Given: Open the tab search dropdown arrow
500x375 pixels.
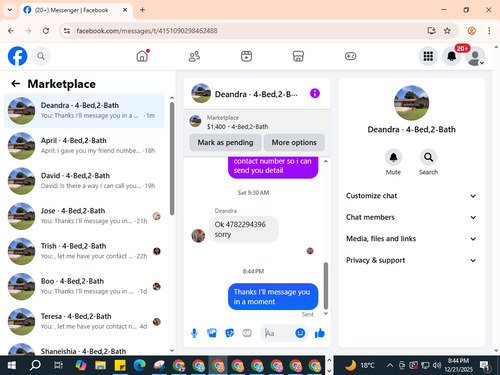Looking at the screenshot, I should tap(10, 10).
